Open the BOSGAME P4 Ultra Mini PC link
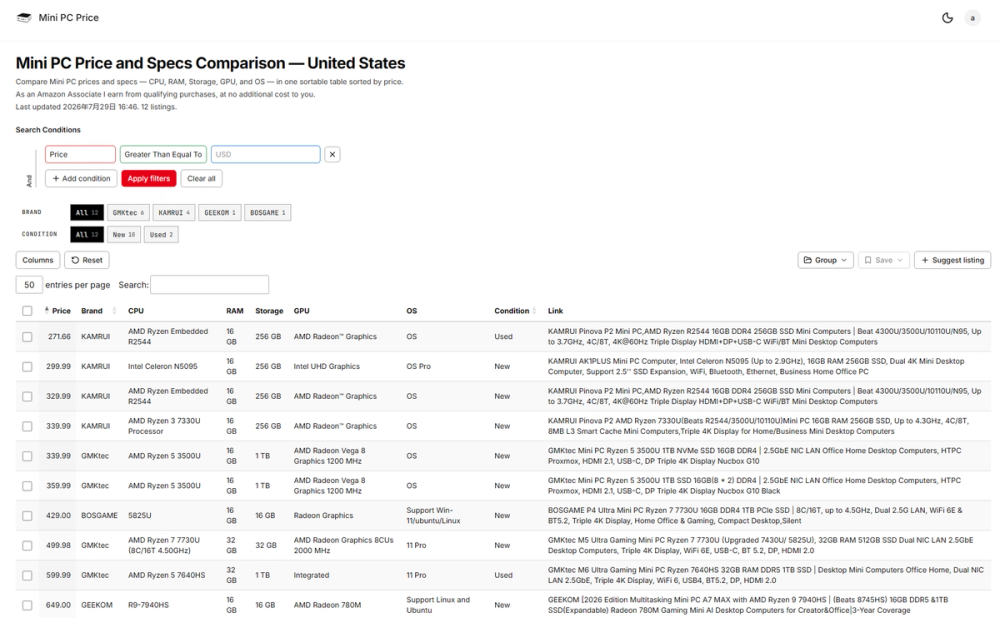Image resolution: width=1000 pixels, height=618 pixels. tap(755, 515)
